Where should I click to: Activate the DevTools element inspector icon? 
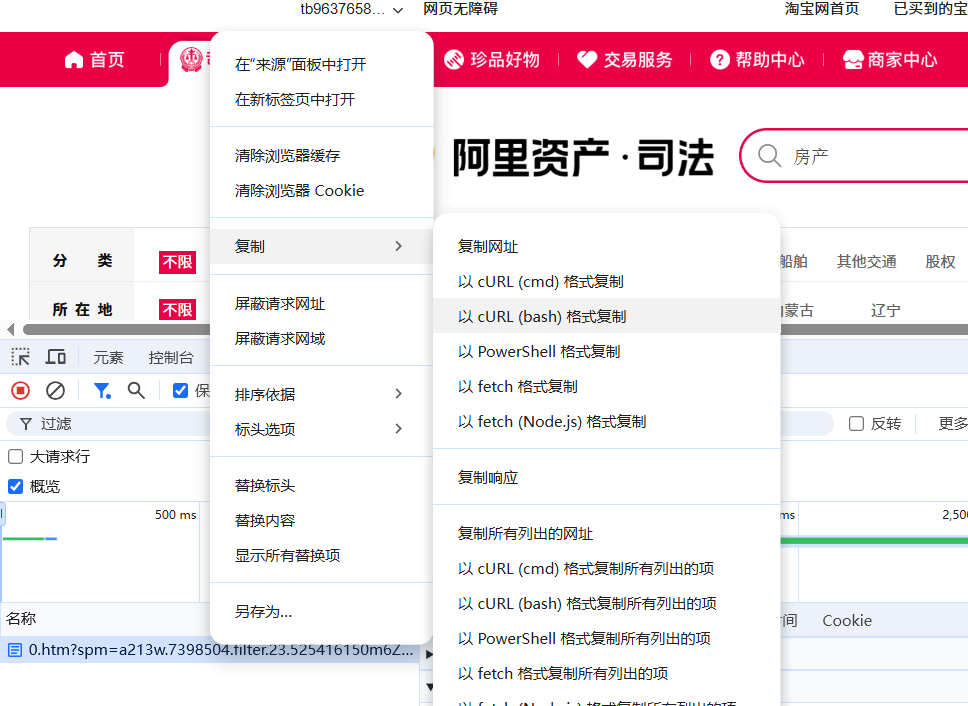pyautogui.click(x=20, y=357)
